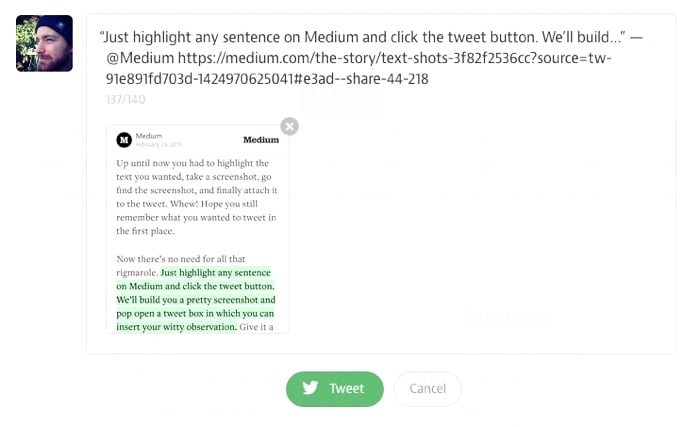
Task: Select the attached text-shot image thumbnail
Action: pos(197,229)
